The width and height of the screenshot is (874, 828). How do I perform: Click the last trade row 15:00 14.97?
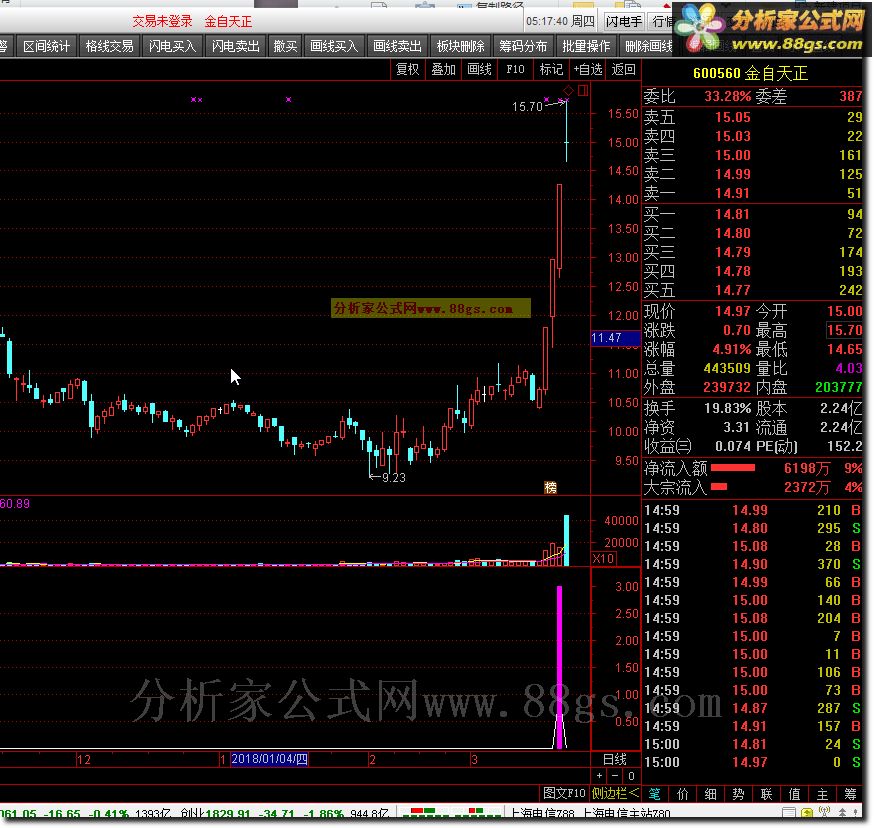click(x=753, y=762)
